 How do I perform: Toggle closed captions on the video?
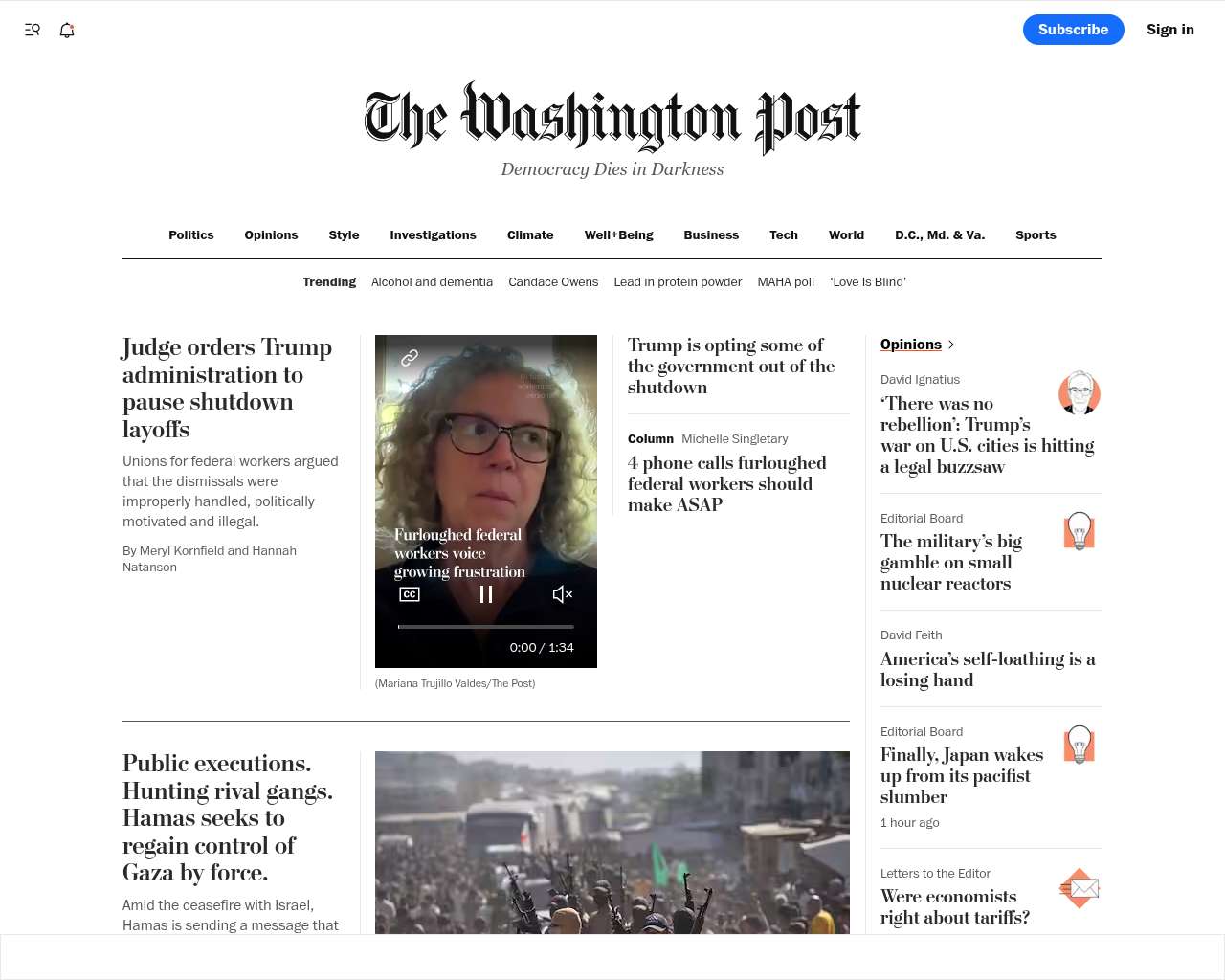[x=410, y=594]
